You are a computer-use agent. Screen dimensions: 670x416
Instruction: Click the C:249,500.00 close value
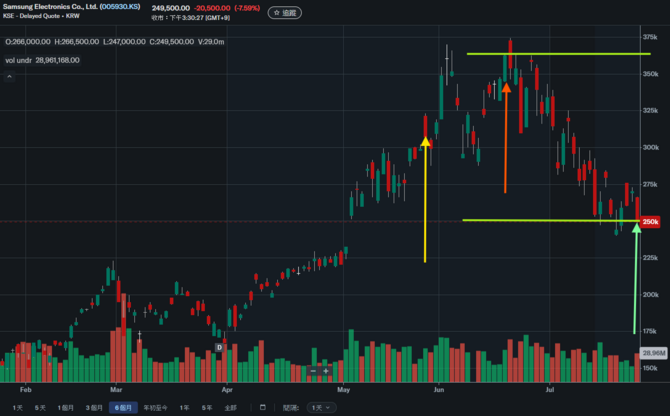(x=171, y=42)
